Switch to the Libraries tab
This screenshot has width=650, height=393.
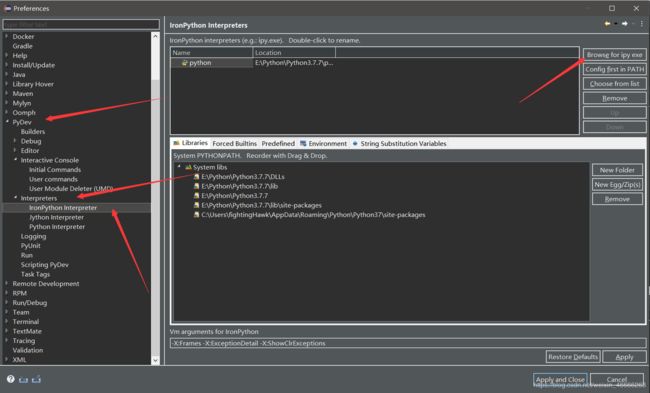(x=190, y=143)
